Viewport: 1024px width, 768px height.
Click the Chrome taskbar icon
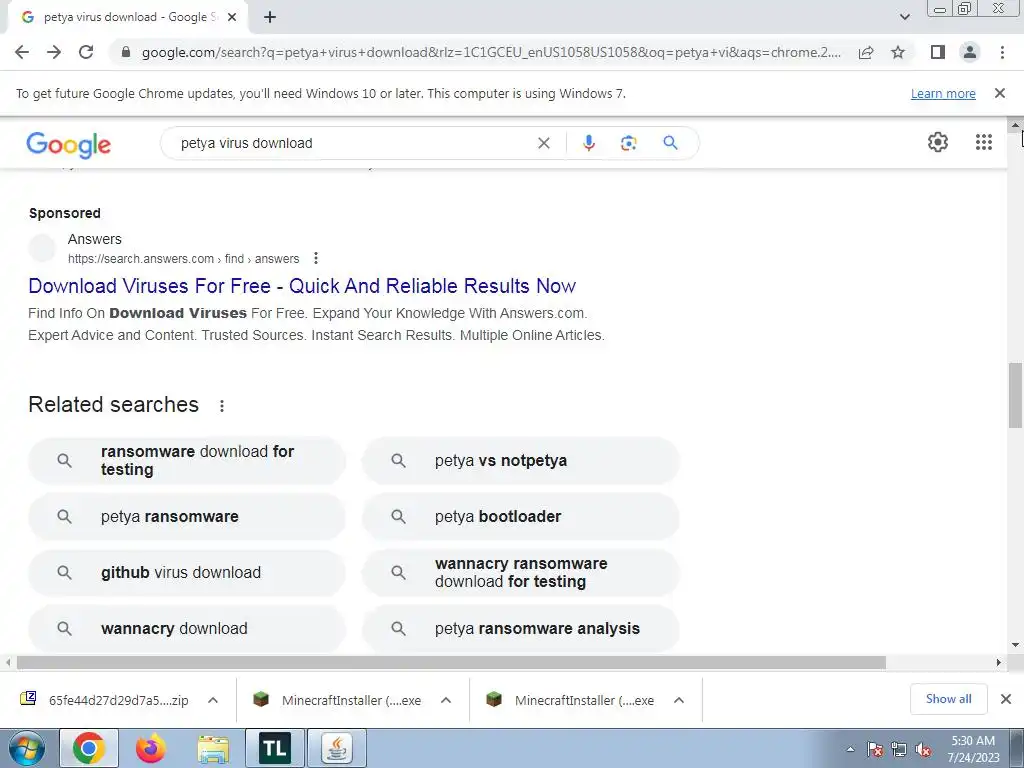tap(89, 748)
